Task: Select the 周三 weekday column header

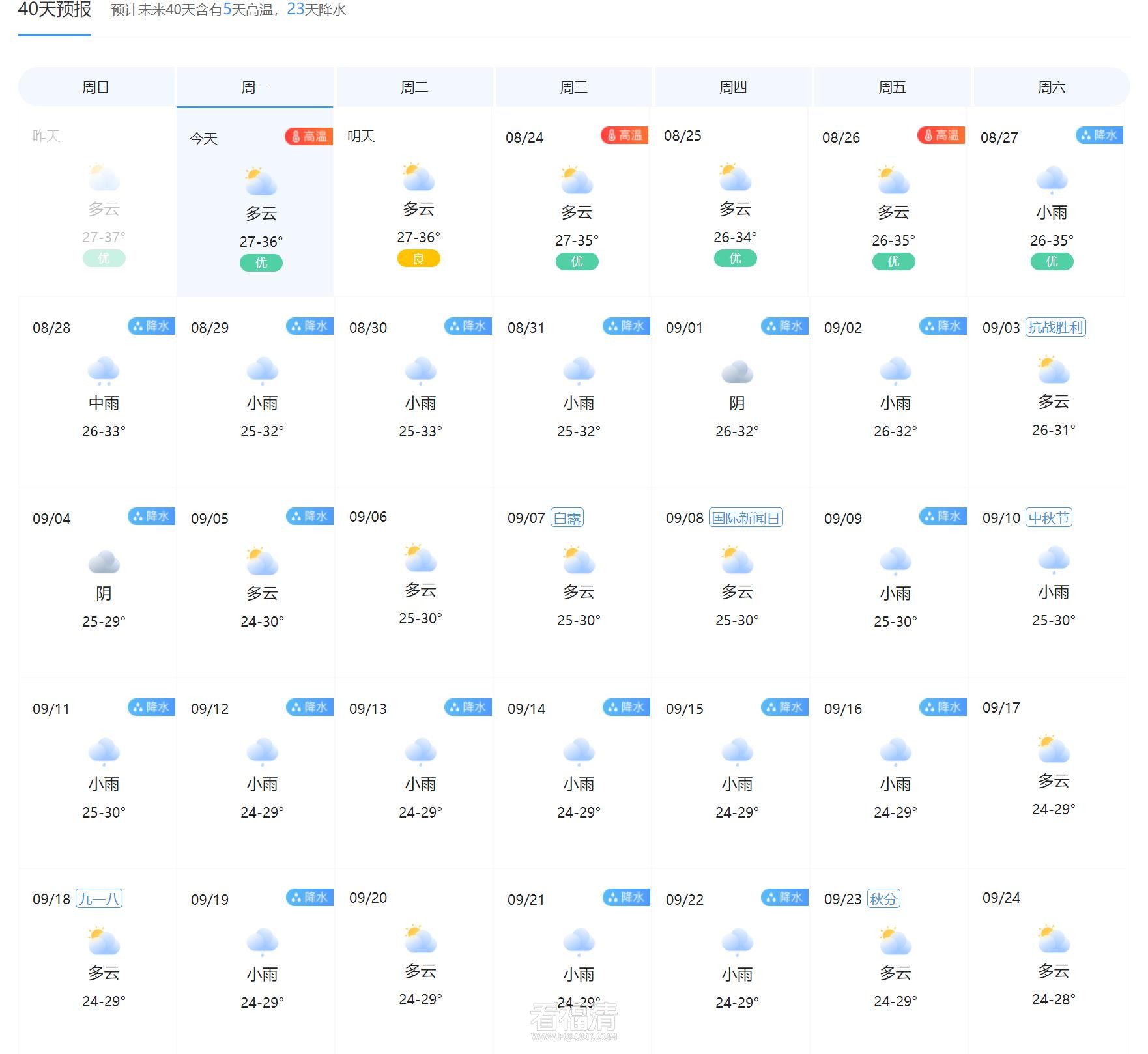Action: tap(574, 87)
